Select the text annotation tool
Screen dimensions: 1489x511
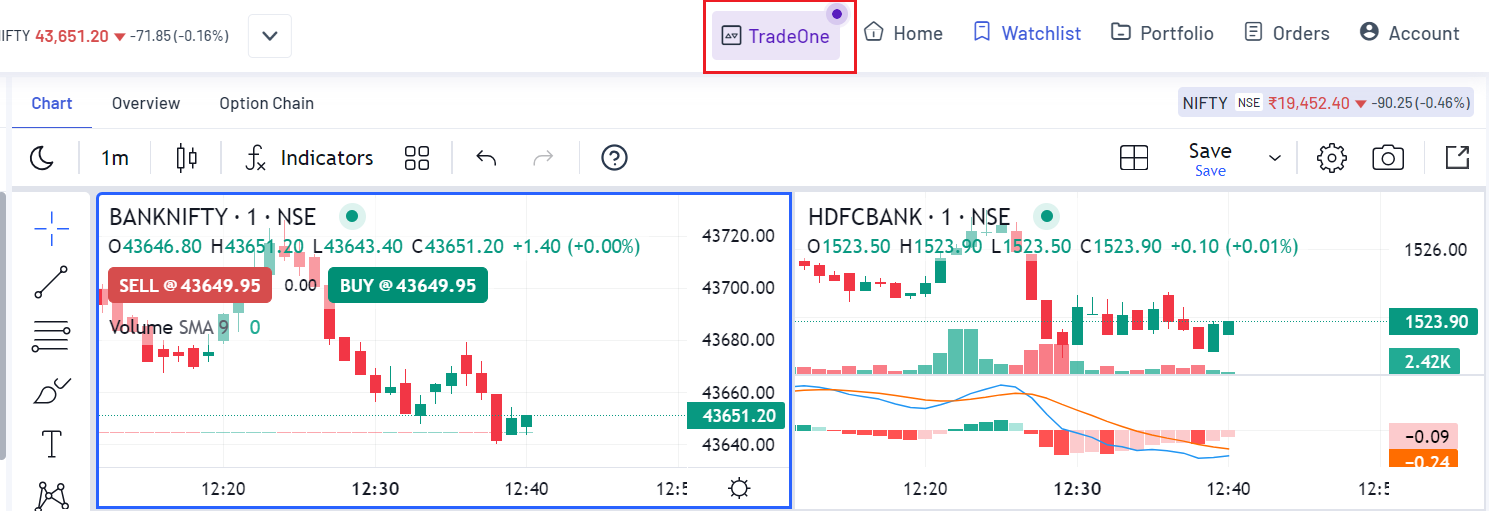click(x=51, y=443)
